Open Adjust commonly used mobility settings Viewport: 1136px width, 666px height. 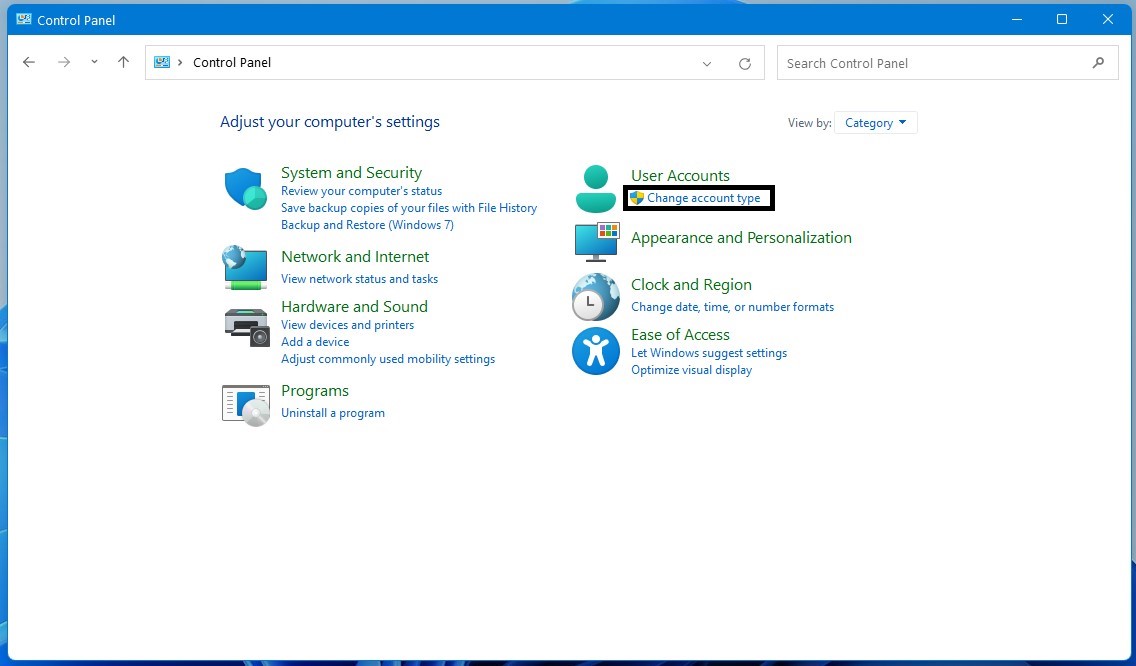click(x=388, y=359)
